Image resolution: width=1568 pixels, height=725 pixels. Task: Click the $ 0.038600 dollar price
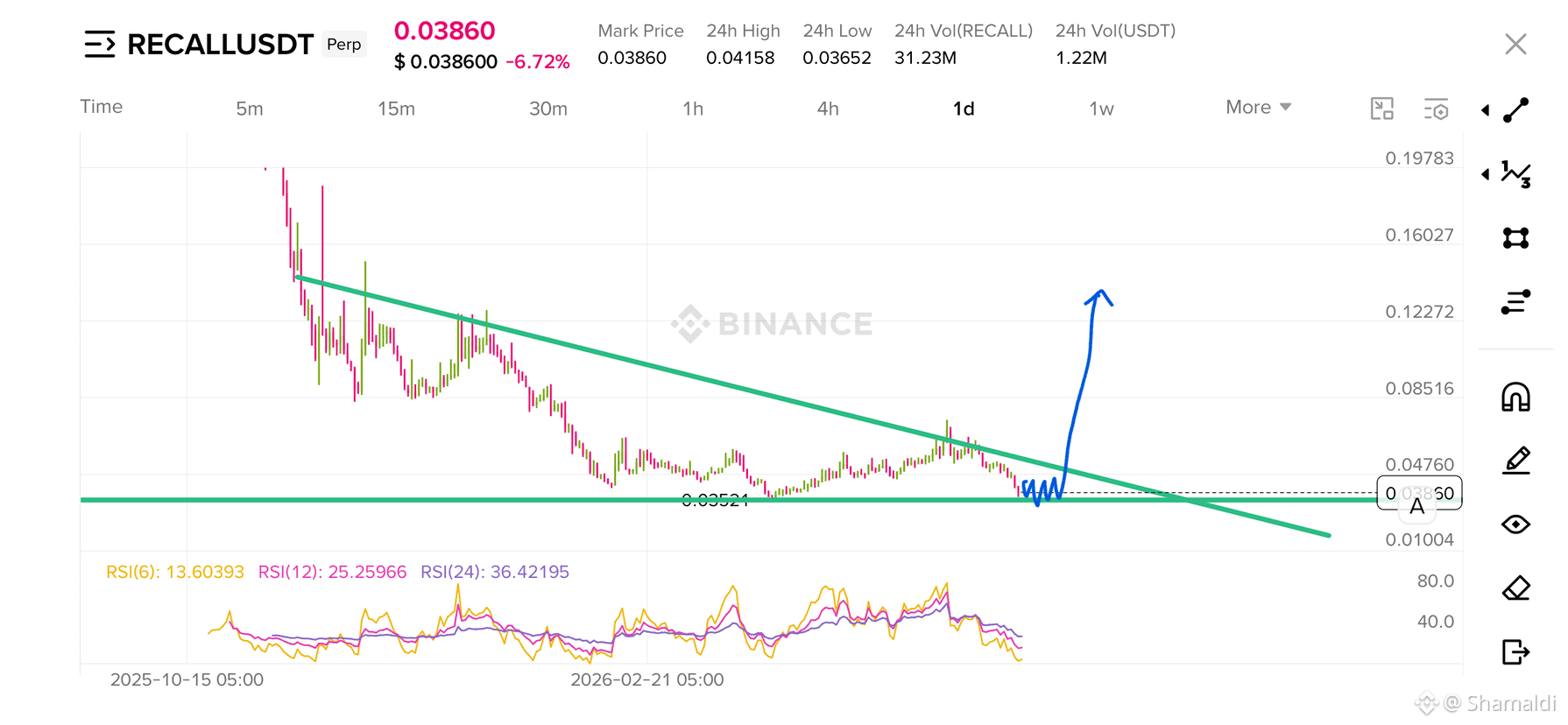tap(446, 62)
